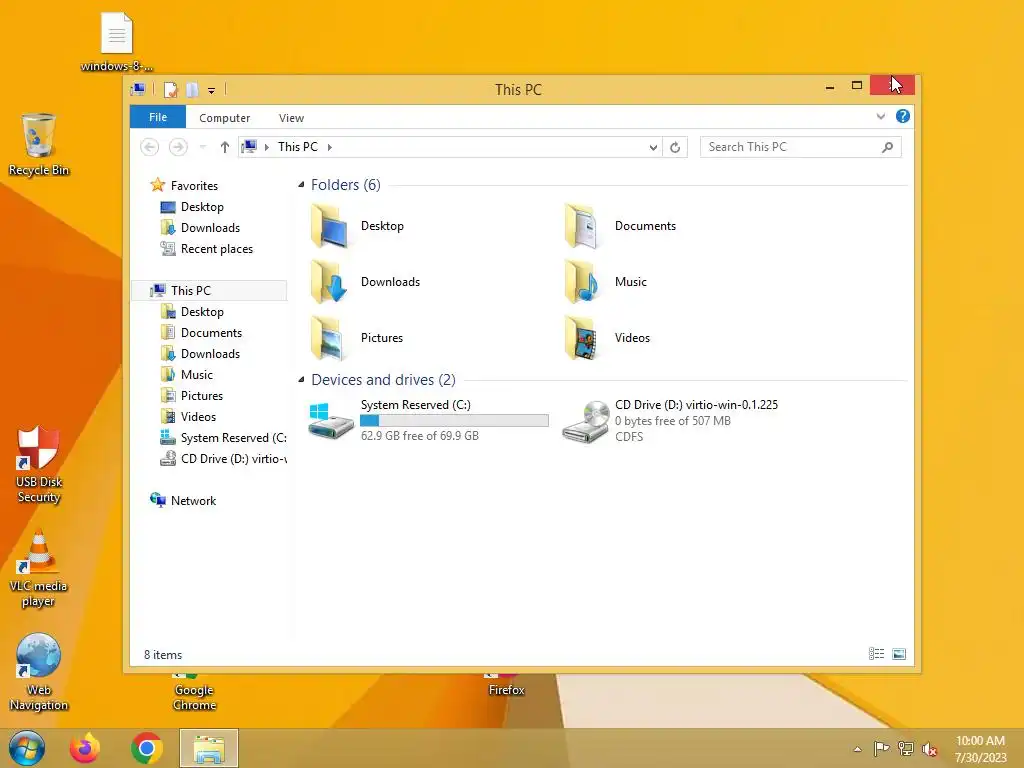Click the Start button on taskbar
This screenshot has height=768, width=1024.
point(27,748)
